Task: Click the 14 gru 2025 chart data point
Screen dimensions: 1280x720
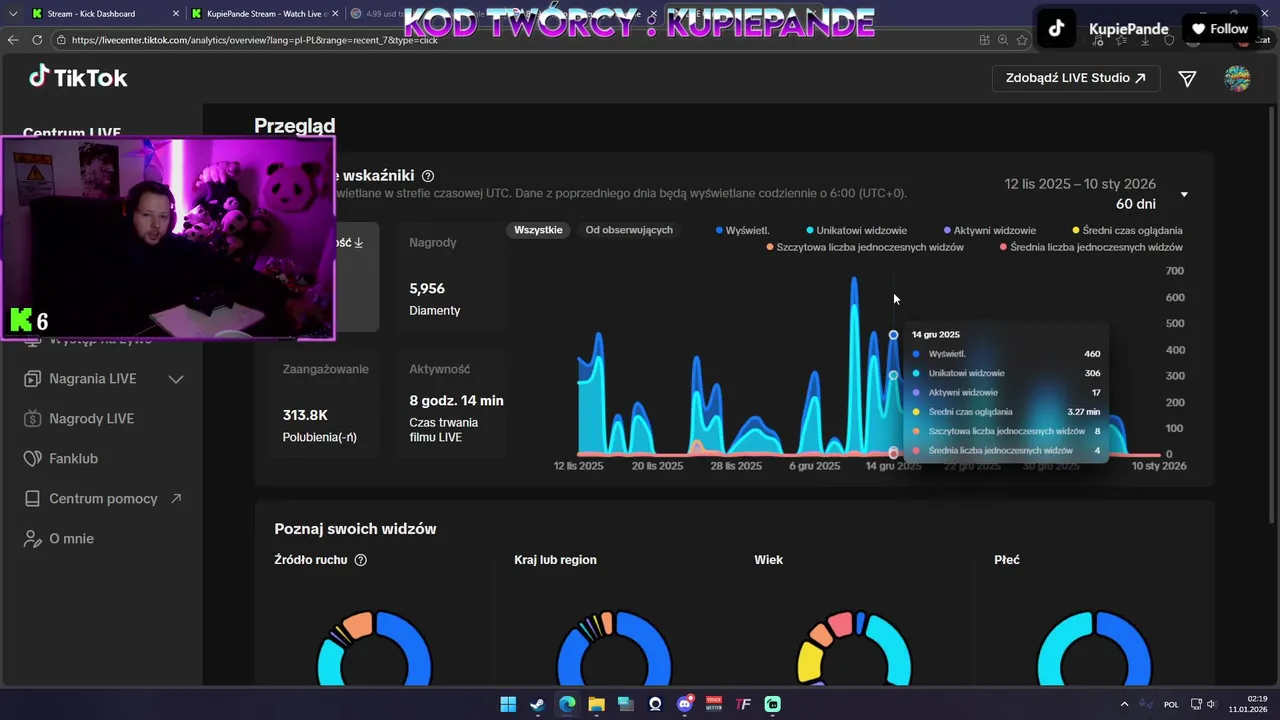Action: (x=893, y=335)
